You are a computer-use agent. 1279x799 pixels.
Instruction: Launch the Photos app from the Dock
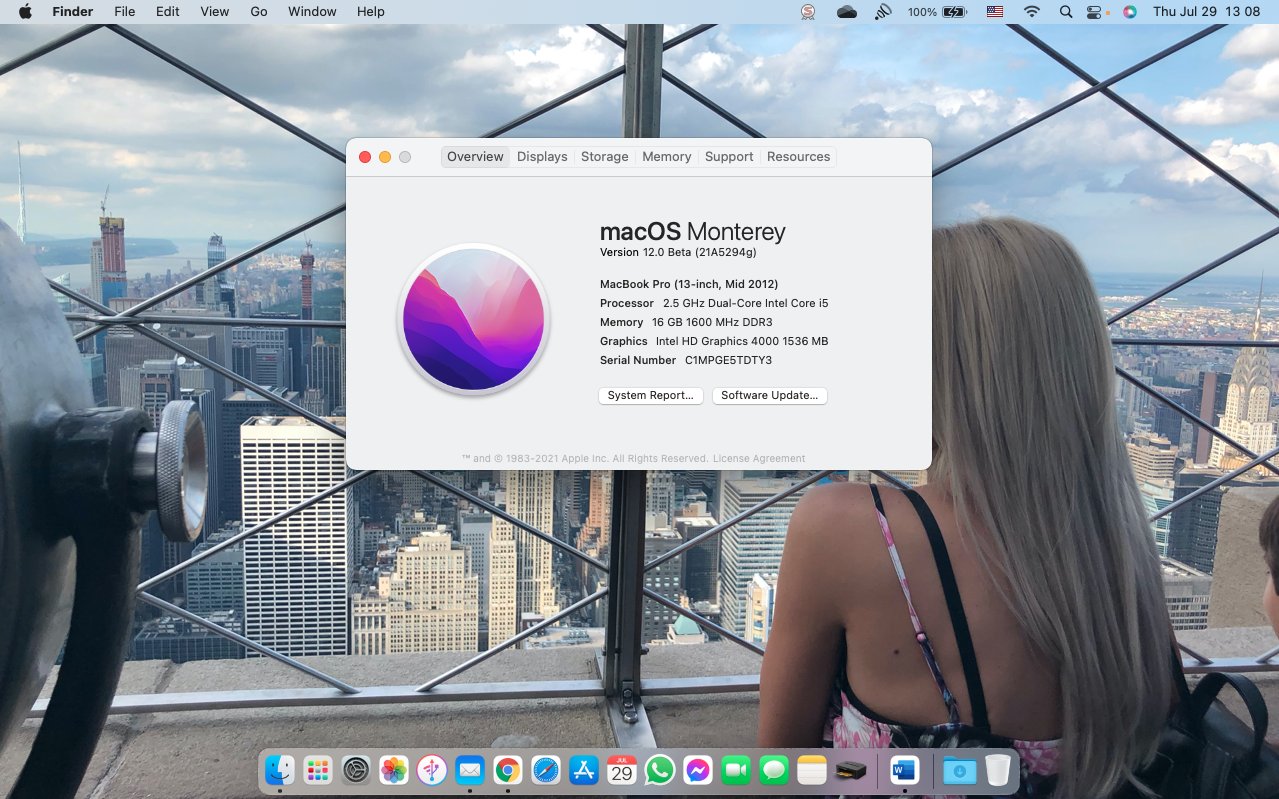[x=394, y=770]
